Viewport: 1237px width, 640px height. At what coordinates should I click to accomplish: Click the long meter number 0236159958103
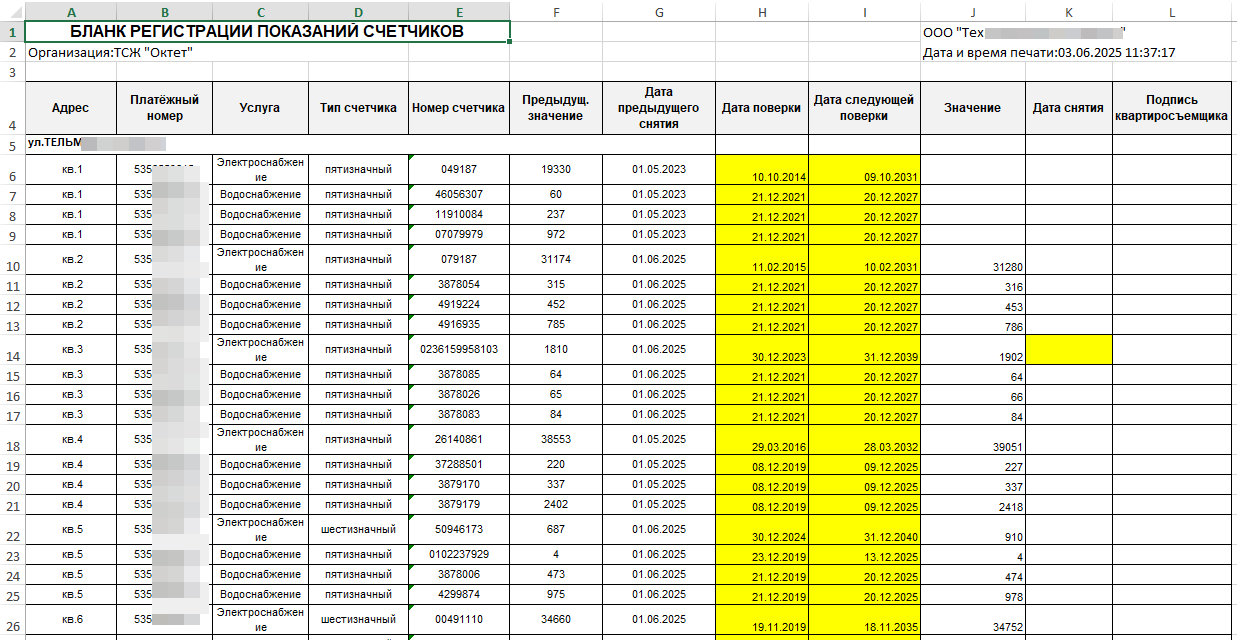coord(459,350)
